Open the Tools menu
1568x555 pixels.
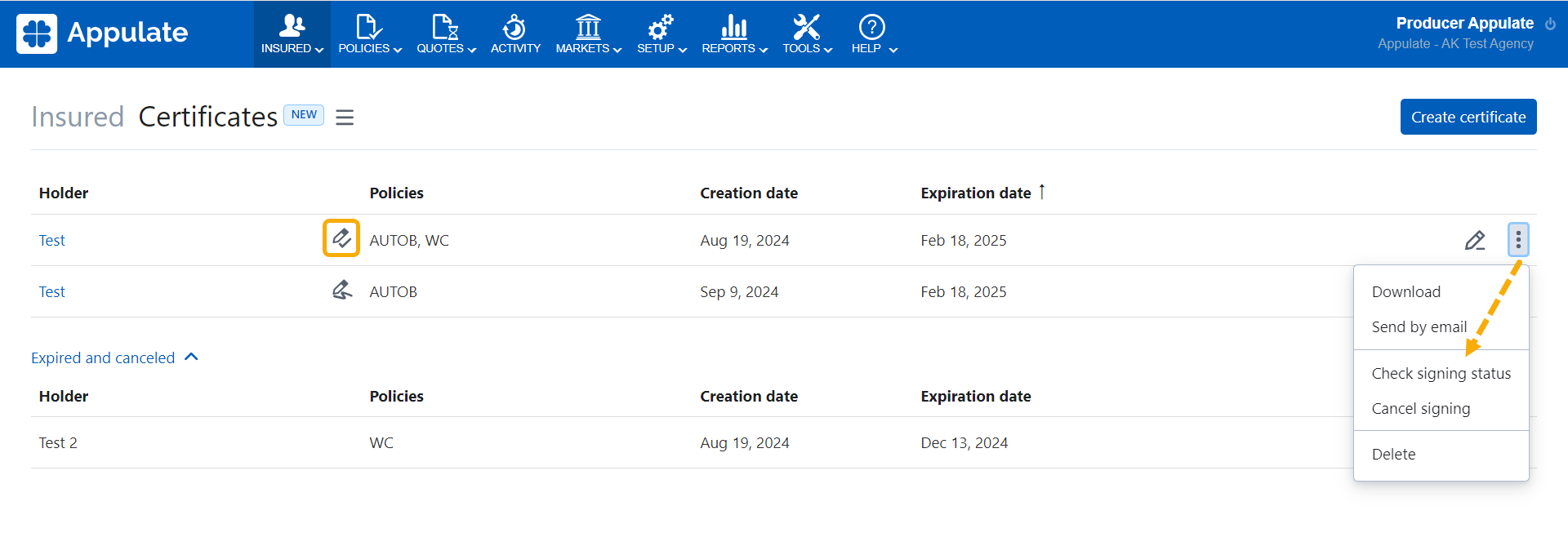tap(806, 34)
